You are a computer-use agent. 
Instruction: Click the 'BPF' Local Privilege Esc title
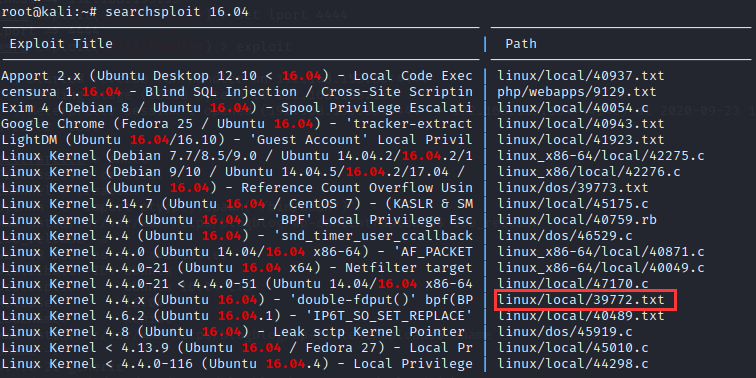237,219
